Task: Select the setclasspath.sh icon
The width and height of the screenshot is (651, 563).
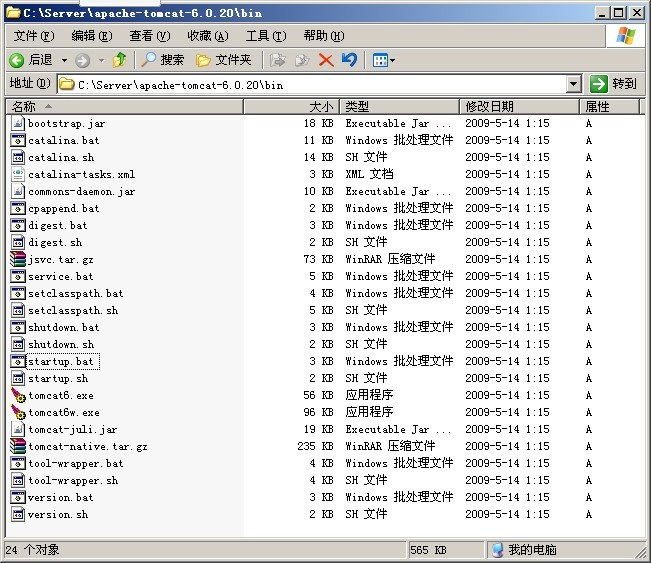Action: (17, 310)
